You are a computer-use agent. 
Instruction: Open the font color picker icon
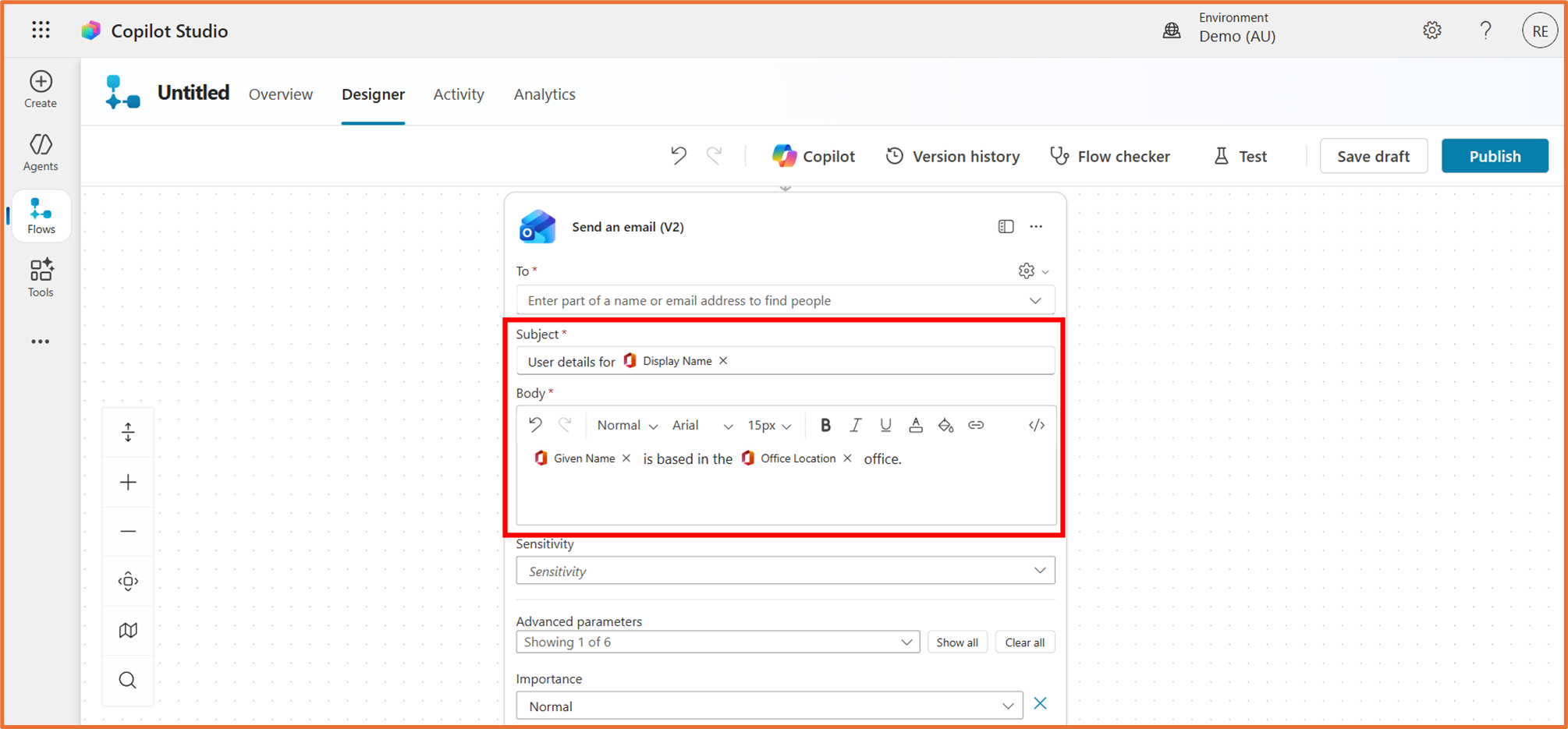click(x=916, y=425)
